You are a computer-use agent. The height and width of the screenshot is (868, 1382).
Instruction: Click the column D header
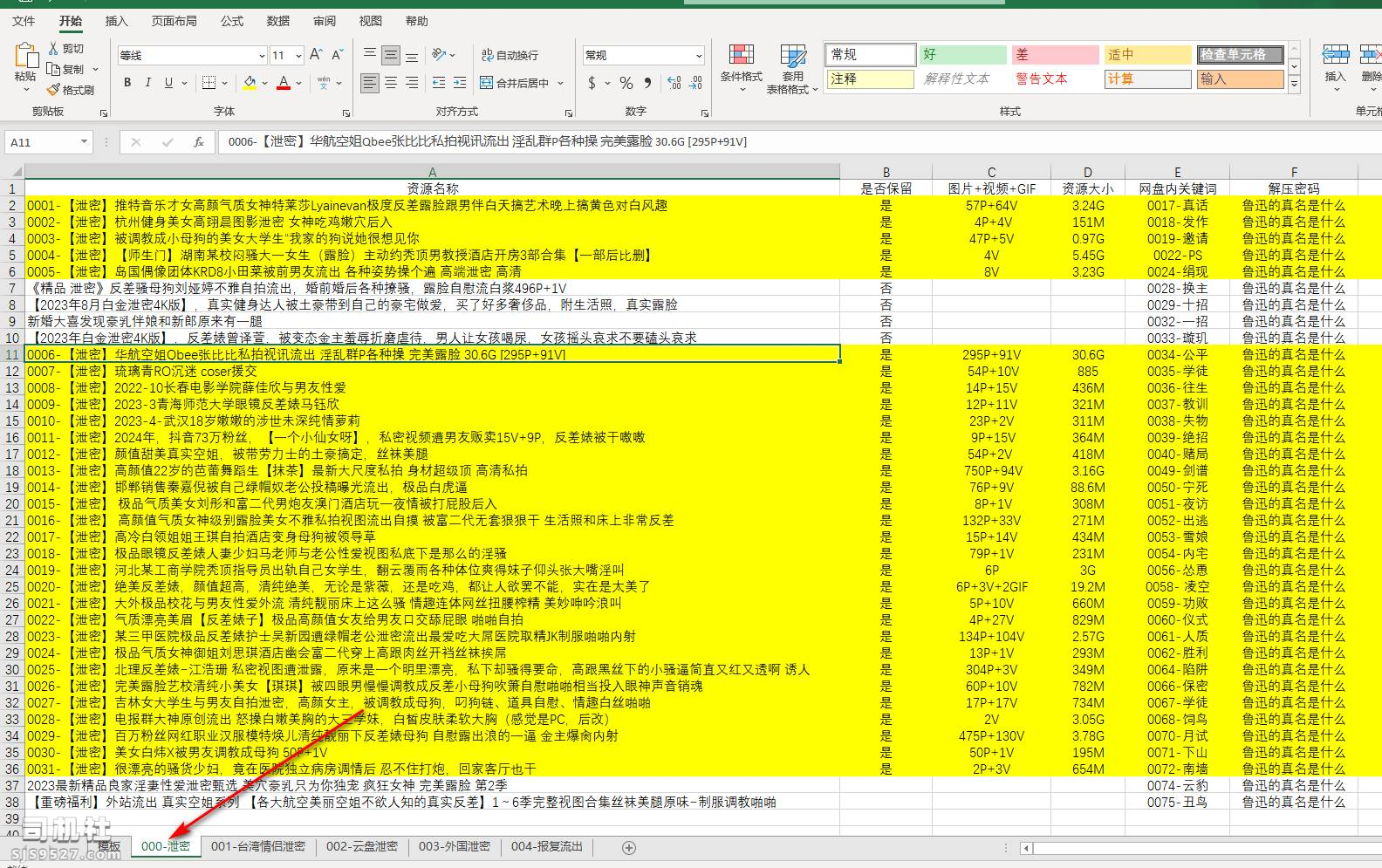pyautogui.click(x=1087, y=173)
